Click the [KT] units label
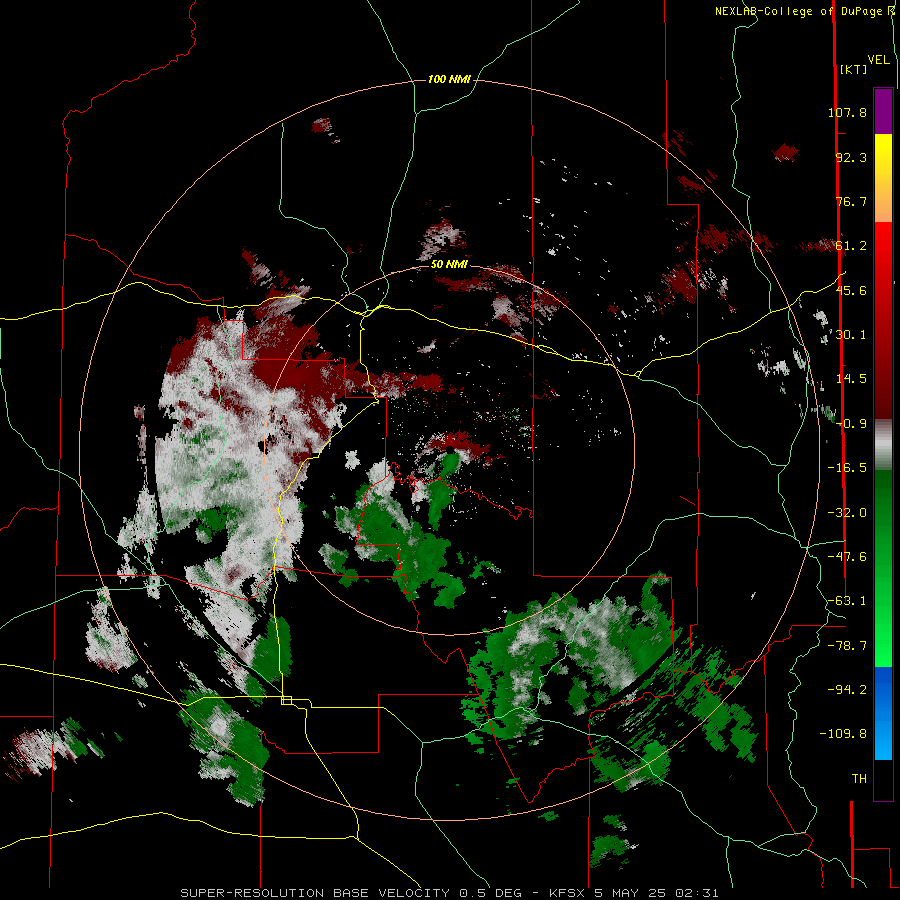This screenshot has height=900, width=900. 854,69
